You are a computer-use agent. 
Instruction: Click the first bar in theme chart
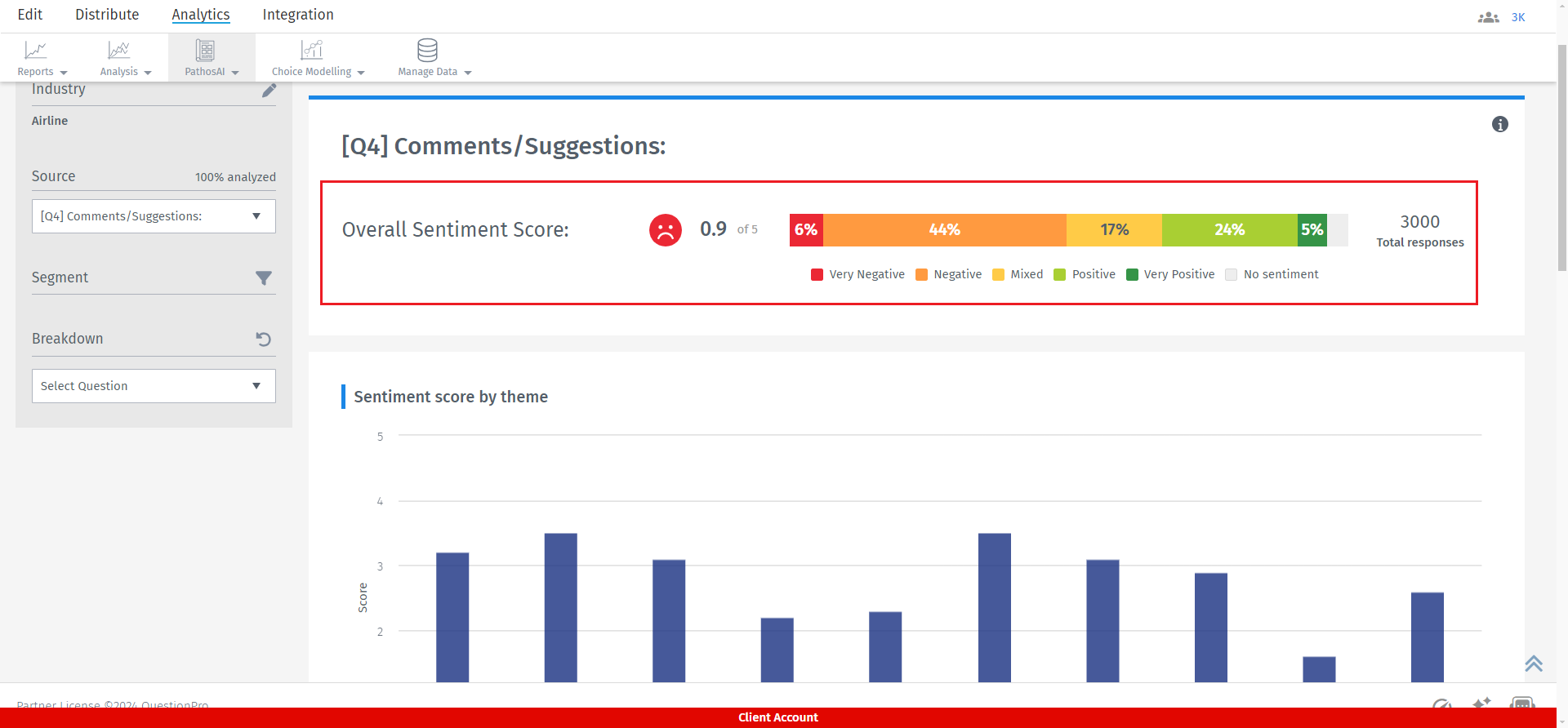pos(452,618)
